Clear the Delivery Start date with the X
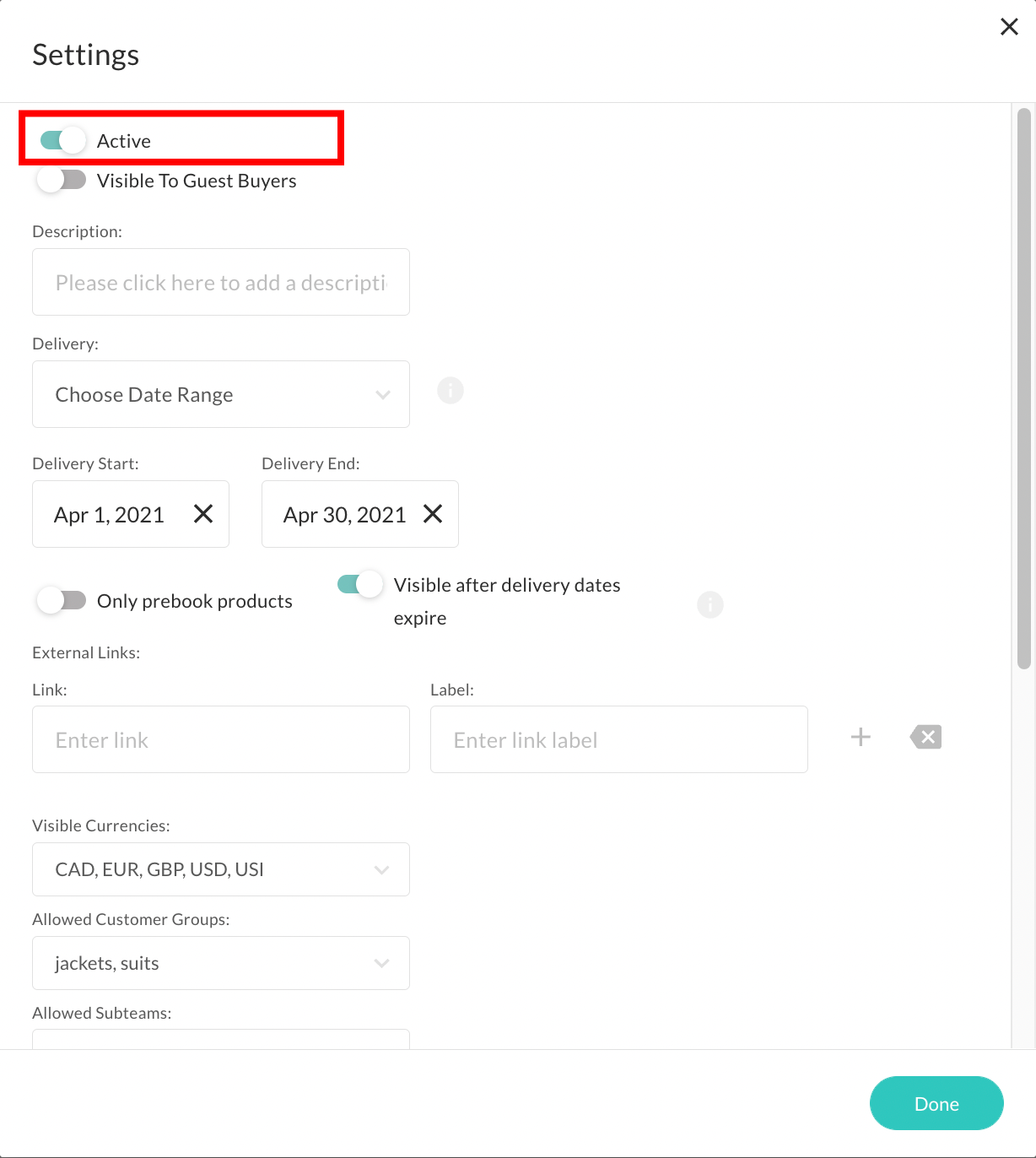 coord(203,514)
